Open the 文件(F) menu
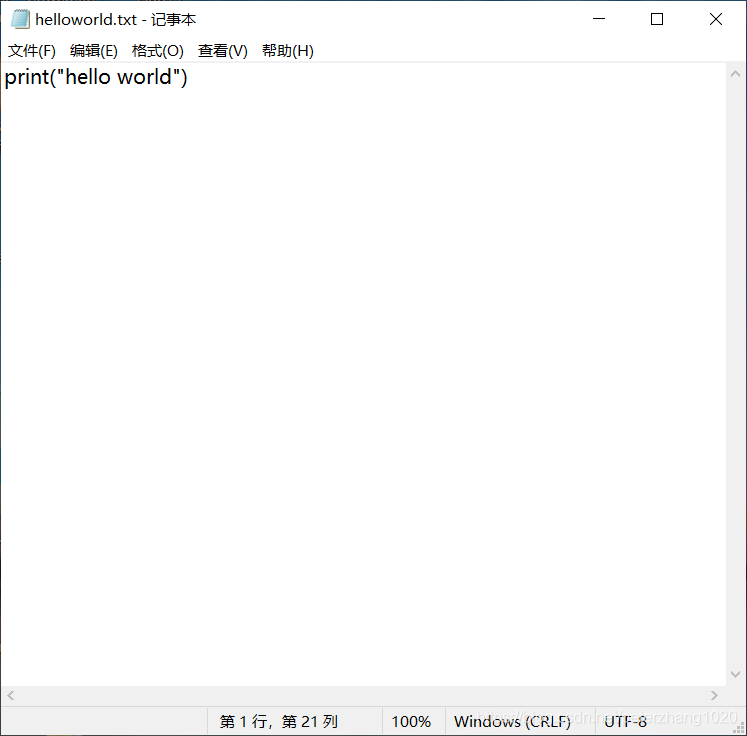 pyautogui.click(x=31, y=50)
